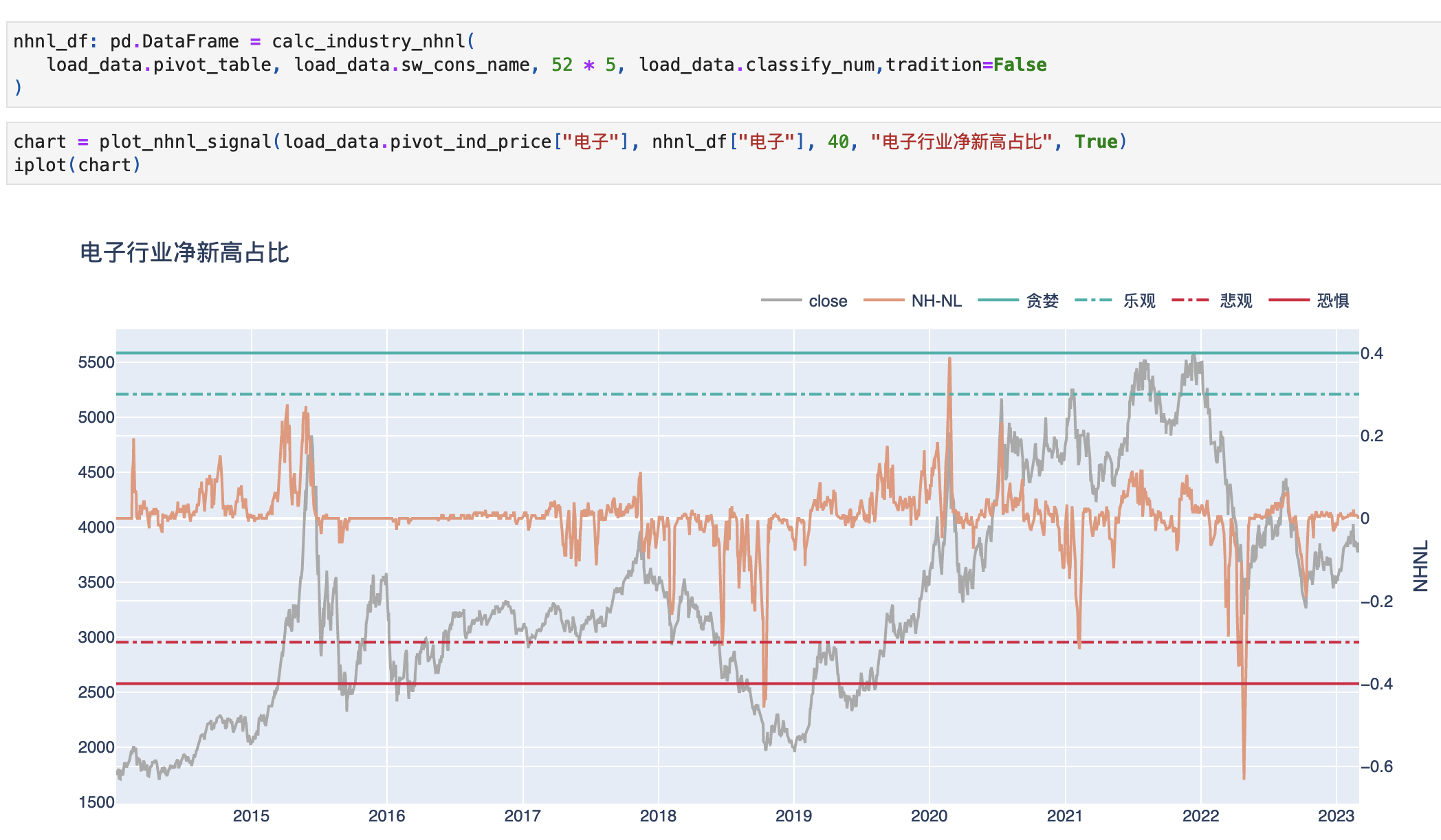
Task: Click the 2015 x-axis tick label
Action: click(x=251, y=817)
